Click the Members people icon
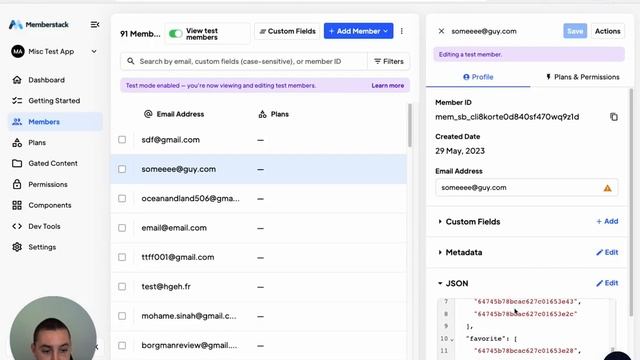Screen dimensions: 640x360 pyautogui.click(x=17, y=122)
